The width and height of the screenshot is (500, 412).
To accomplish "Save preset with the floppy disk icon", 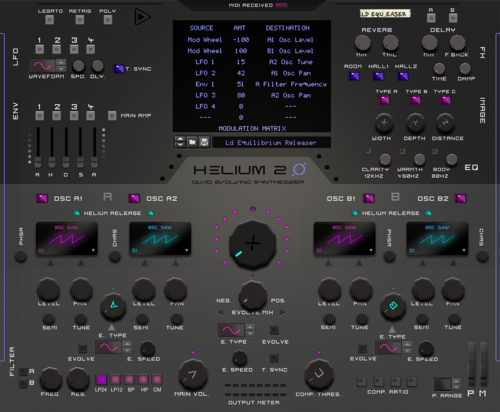I will [204, 142].
